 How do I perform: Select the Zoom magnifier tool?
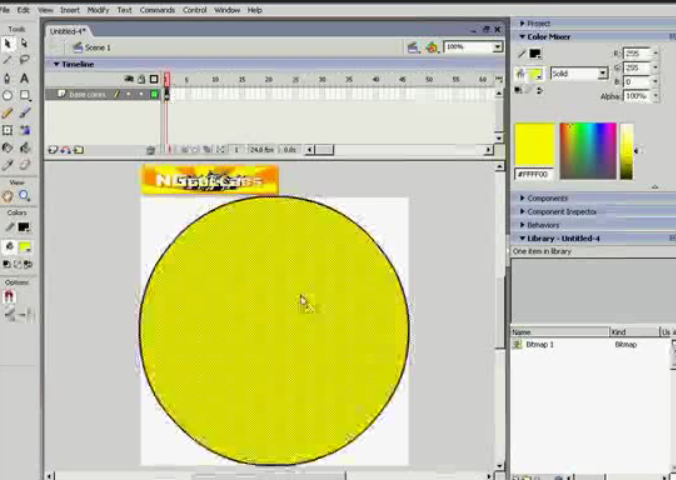point(25,197)
